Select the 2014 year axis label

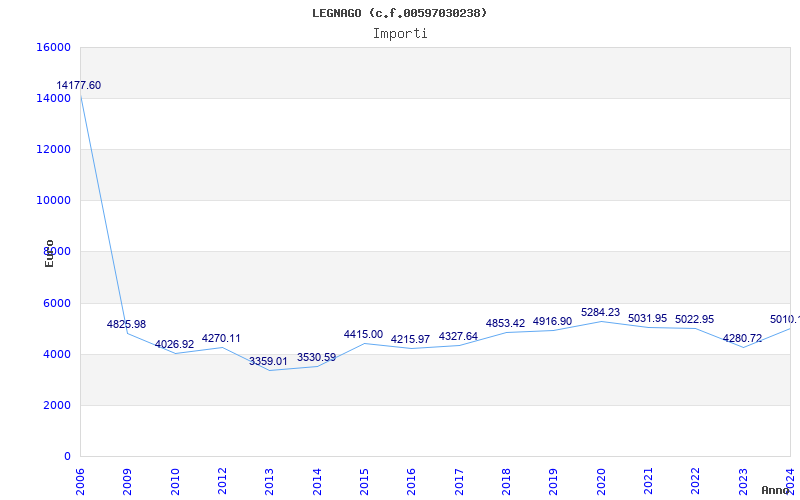pos(317,482)
